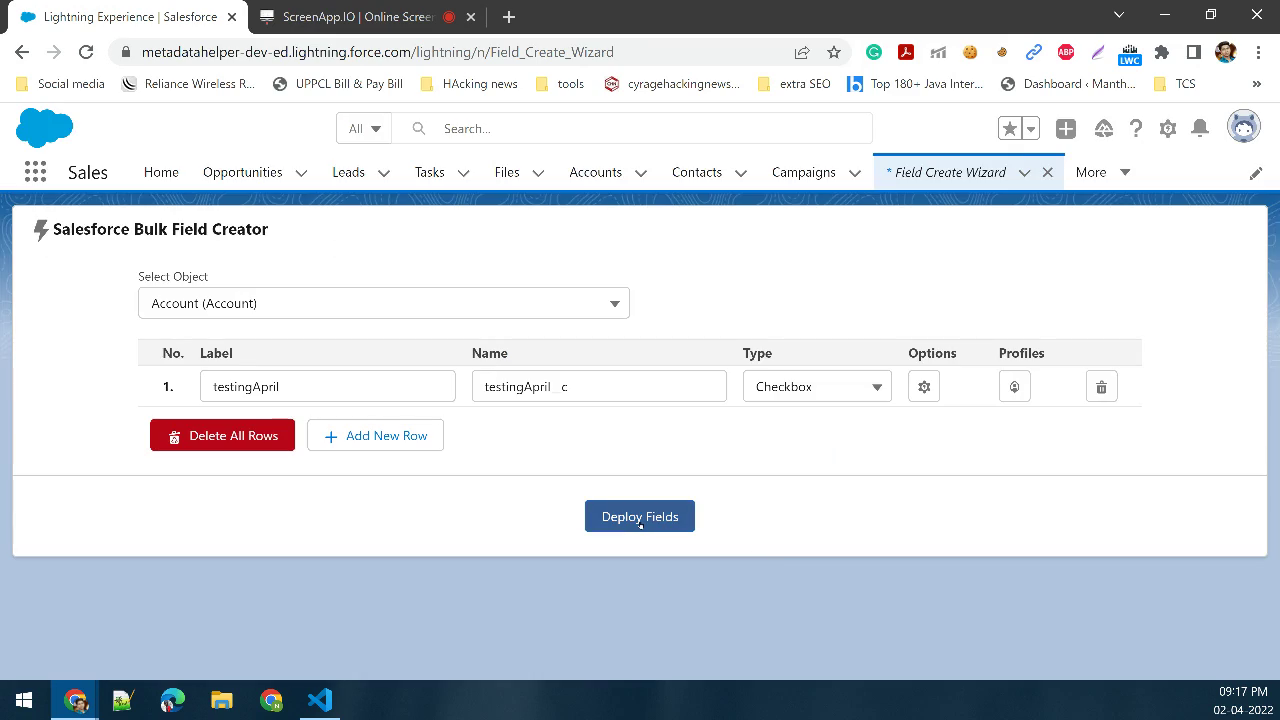Add a new field row
Viewport: 1280px width, 720px height.
coord(375,435)
